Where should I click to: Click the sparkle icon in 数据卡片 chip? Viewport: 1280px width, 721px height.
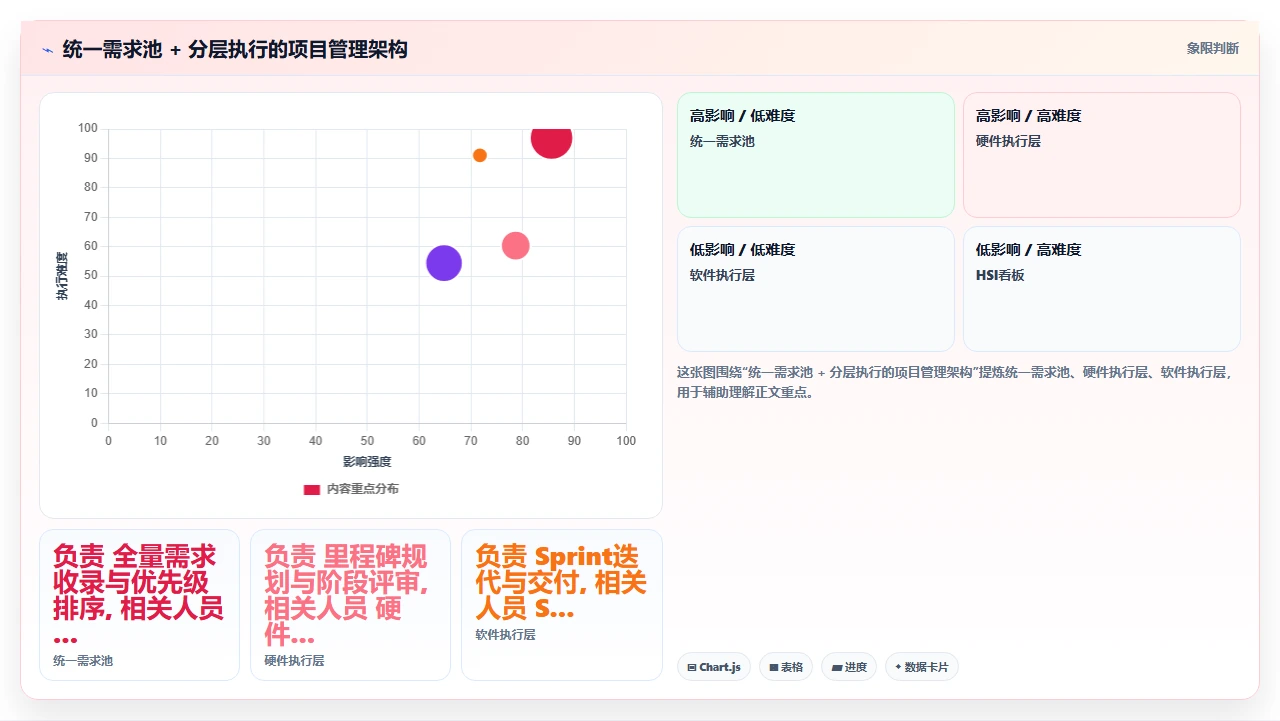pos(898,667)
